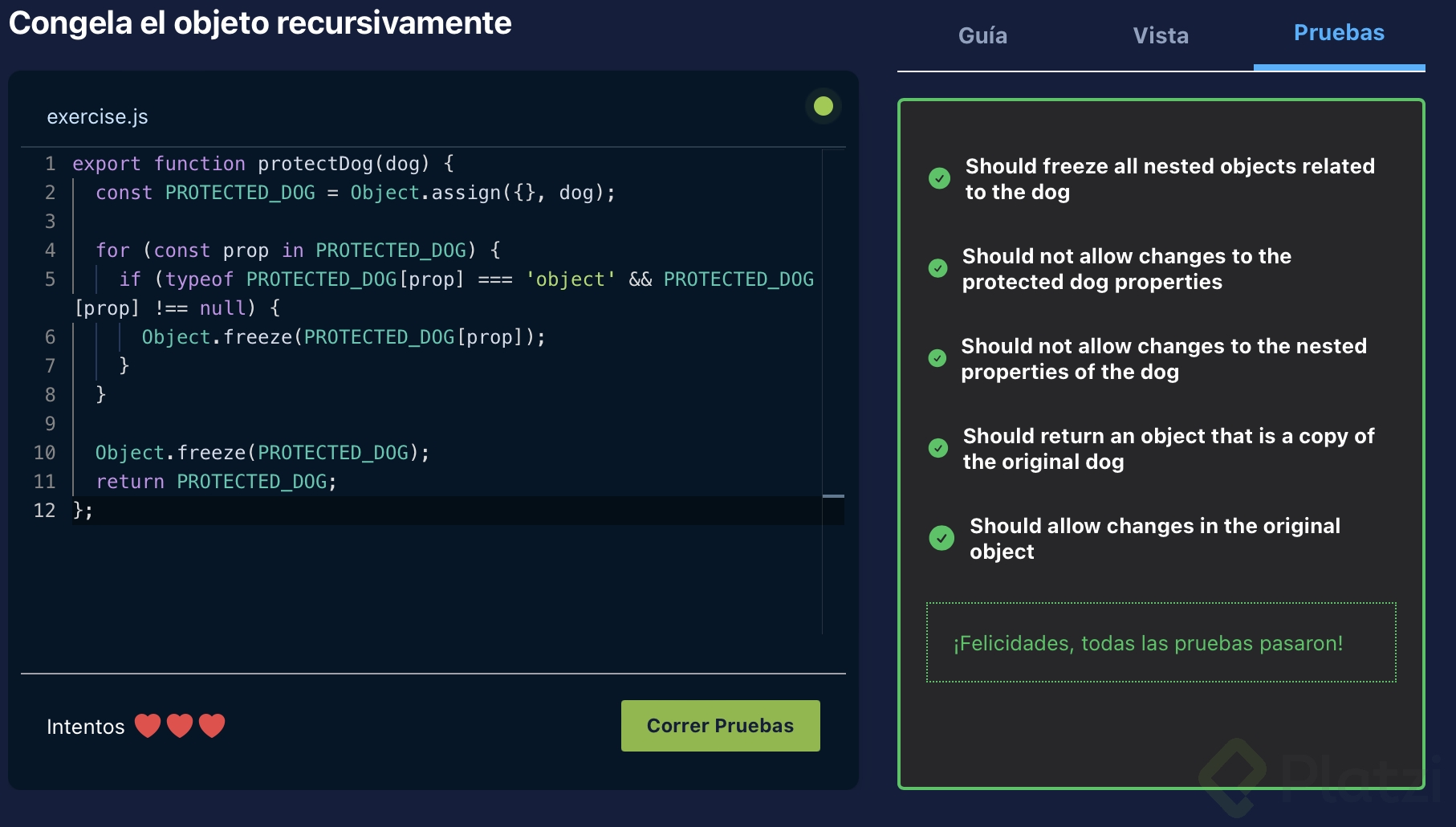The height and width of the screenshot is (827, 1456).
Task: Click the third red heart attempt icon
Action: [212, 726]
